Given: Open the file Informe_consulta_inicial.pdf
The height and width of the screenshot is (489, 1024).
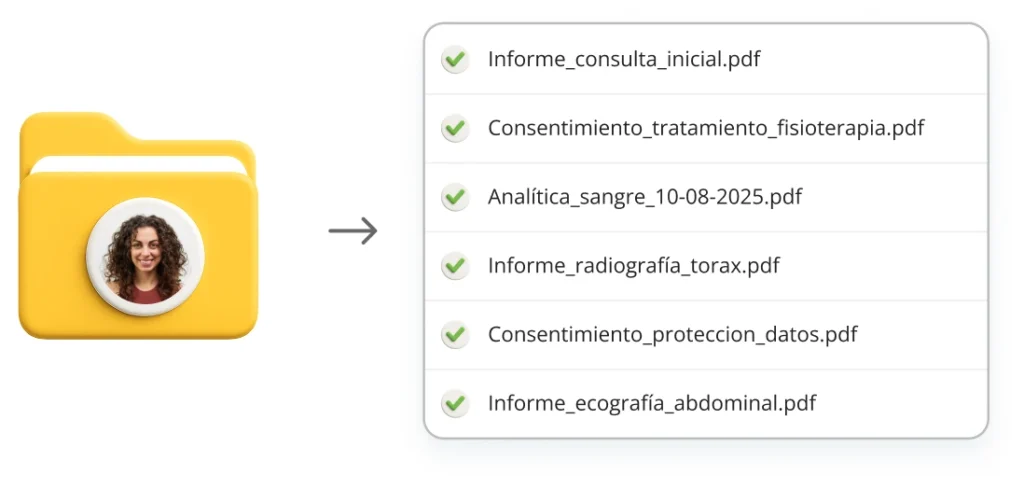Looking at the screenshot, I should pos(624,60).
